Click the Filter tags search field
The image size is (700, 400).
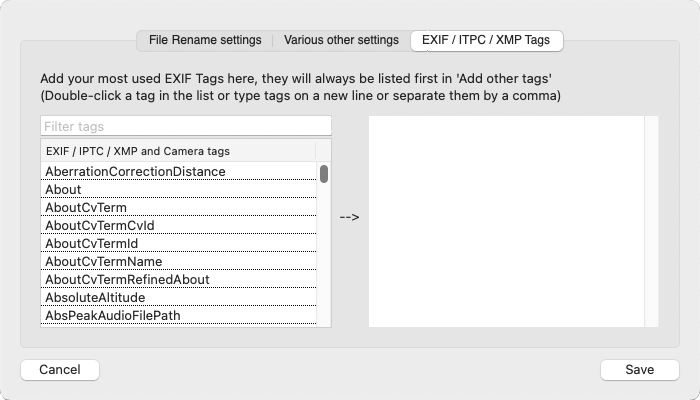coord(186,127)
